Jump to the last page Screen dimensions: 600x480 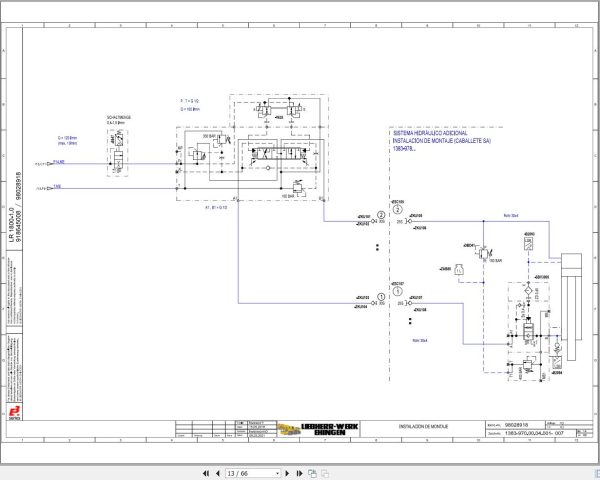click(x=300, y=473)
